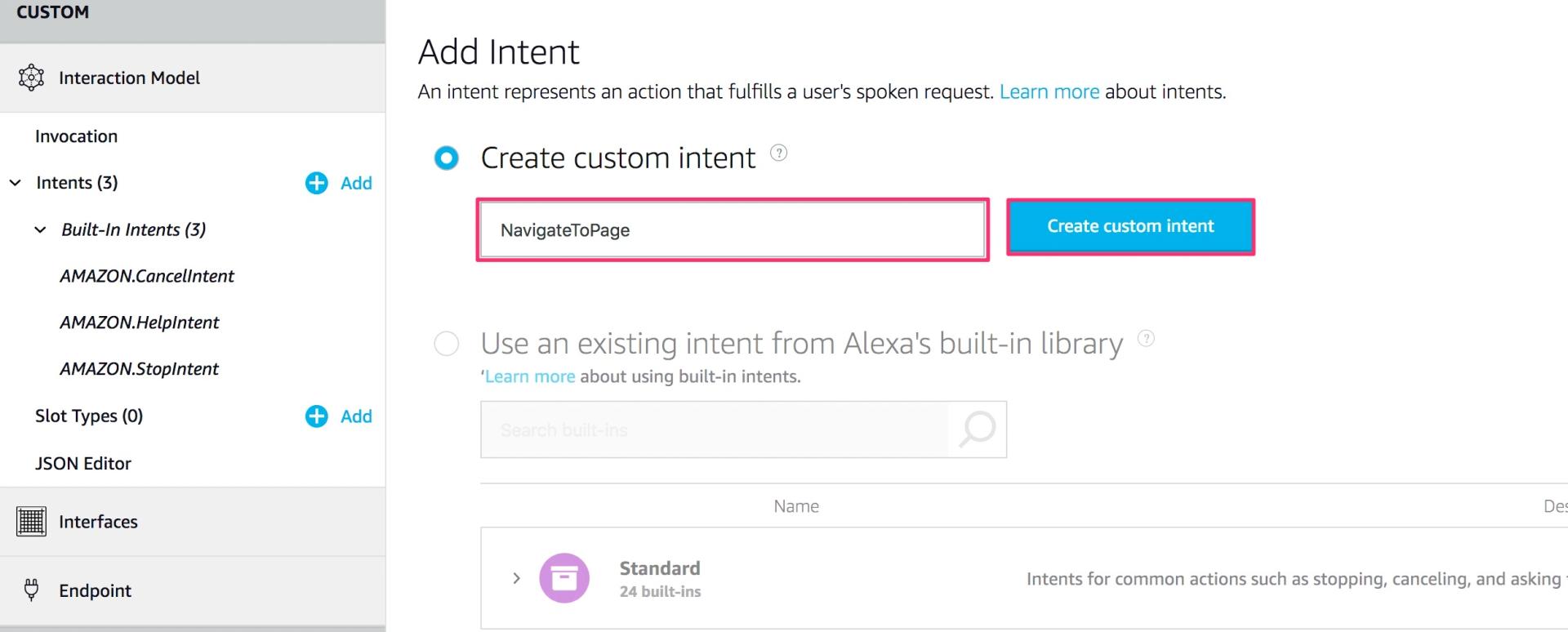Follow the Learn more link about intents

click(1049, 92)
